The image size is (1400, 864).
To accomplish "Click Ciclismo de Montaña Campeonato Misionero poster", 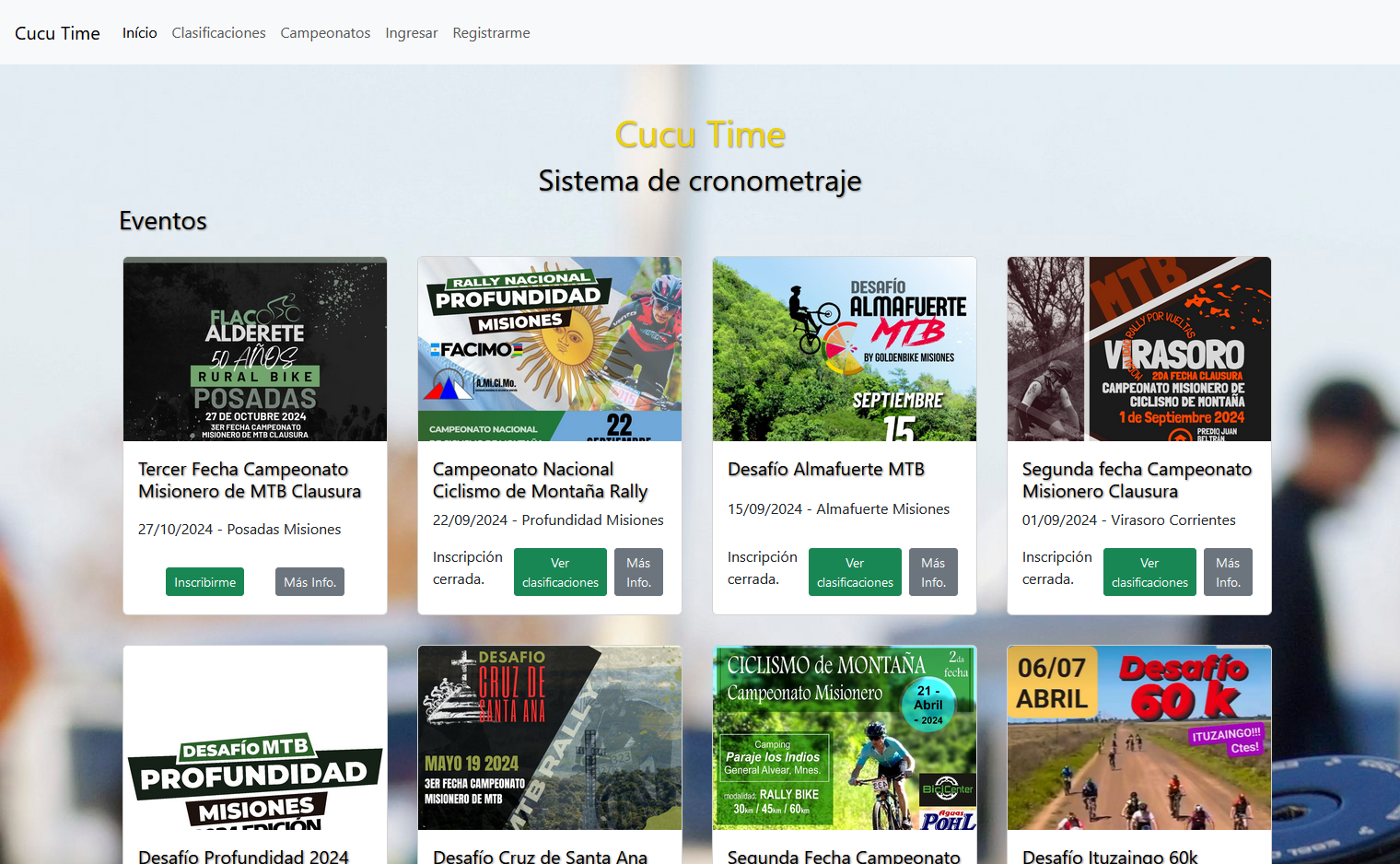I will coord(845,738).
